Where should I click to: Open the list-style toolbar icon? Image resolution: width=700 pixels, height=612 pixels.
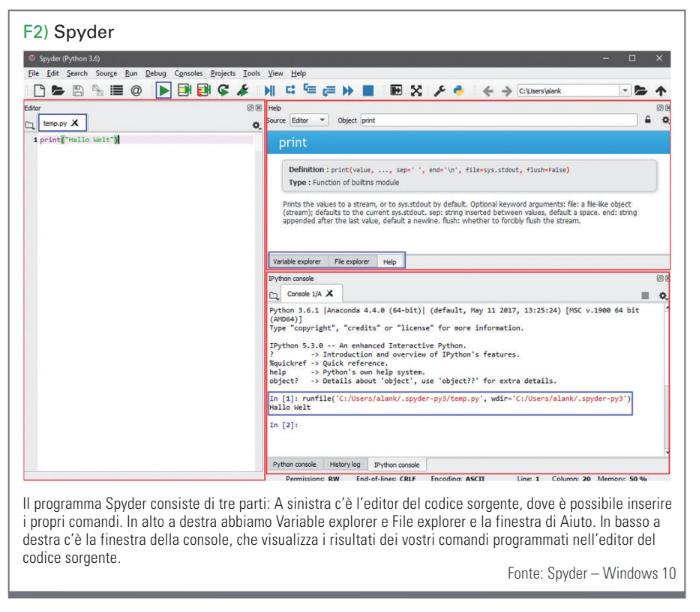(x=117, y=91)
